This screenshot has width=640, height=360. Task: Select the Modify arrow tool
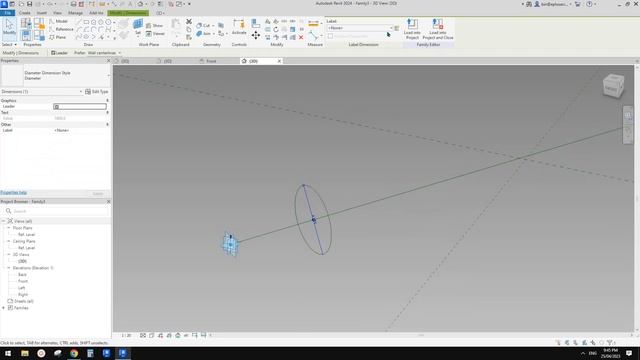coord(9,27)
